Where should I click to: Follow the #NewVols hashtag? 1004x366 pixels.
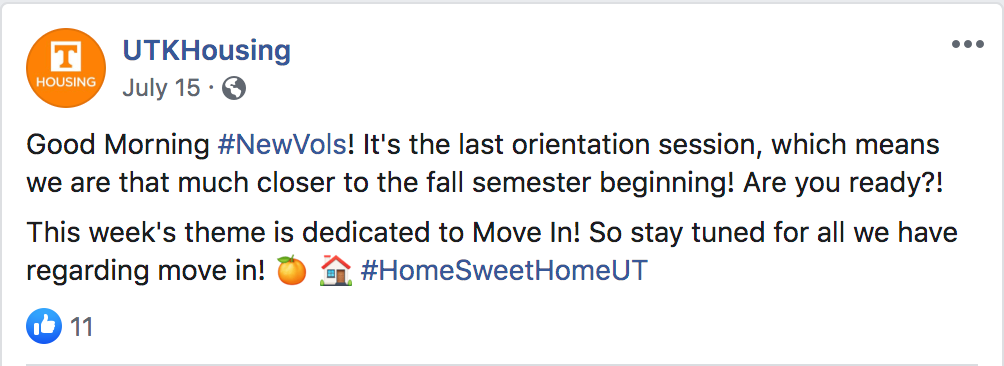coord(282,145)
